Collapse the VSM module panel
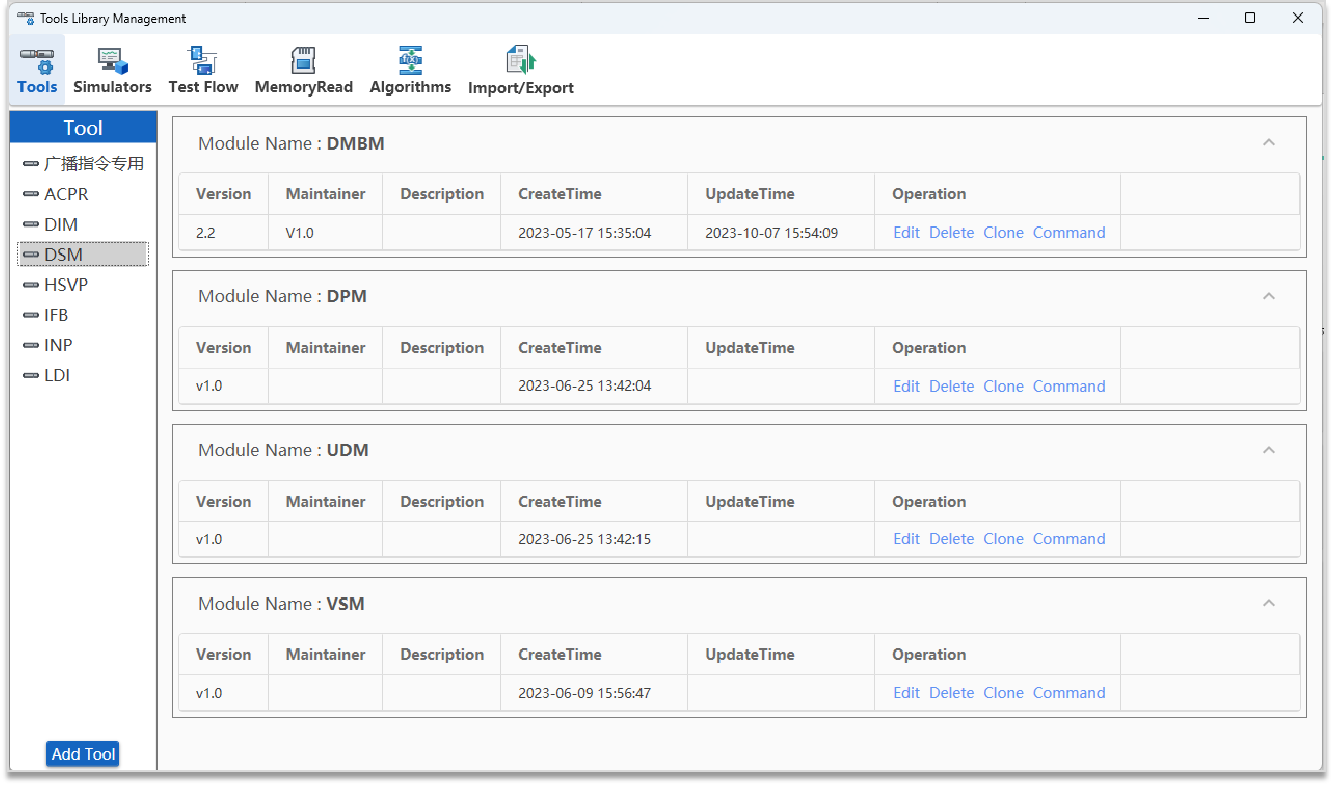Image resolution: width=1333 pixels, height=786 pixels. pos(1268,603)
